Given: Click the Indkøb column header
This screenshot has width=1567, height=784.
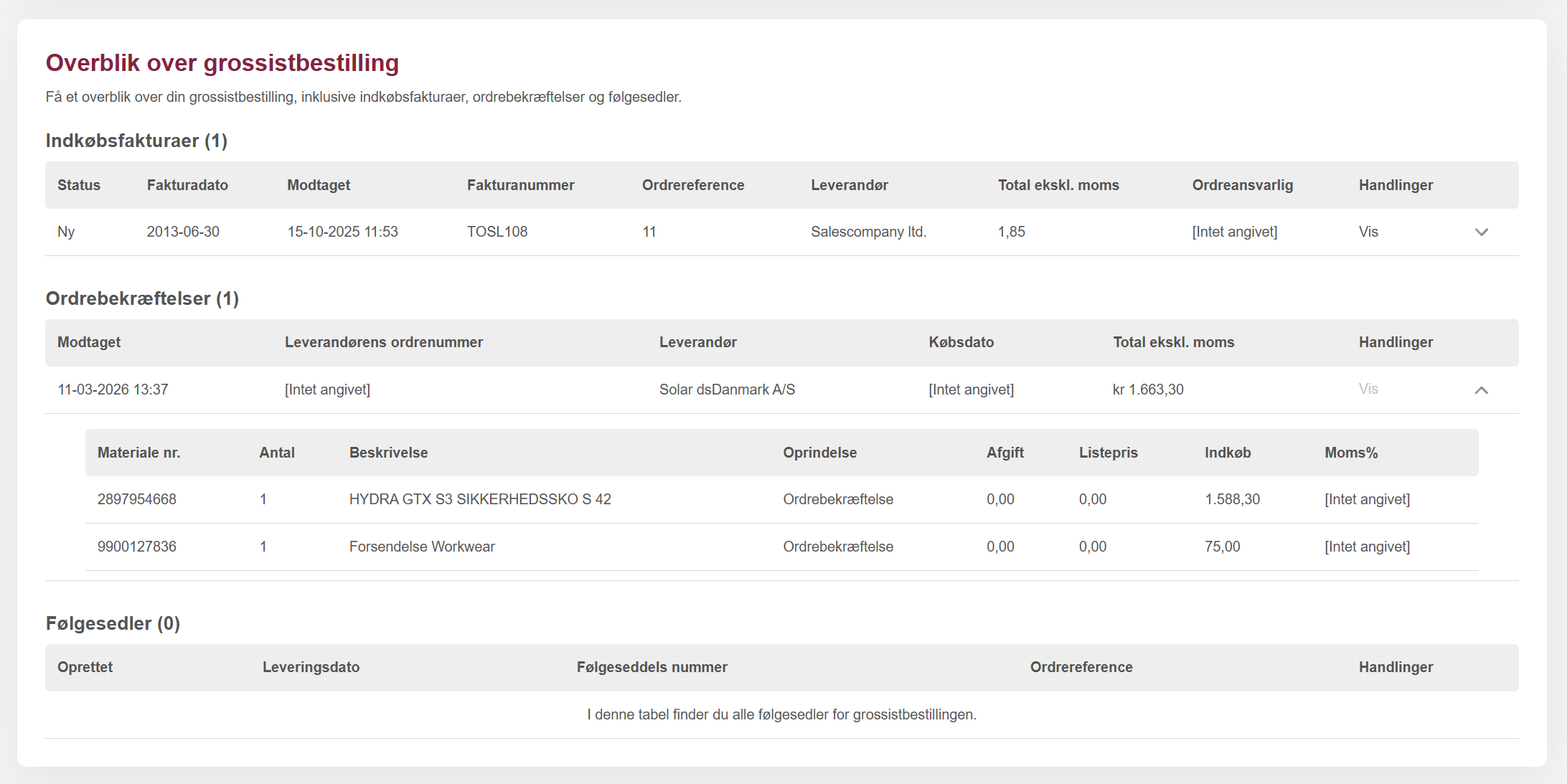Looking at the screenshot, I should 1227,453.
